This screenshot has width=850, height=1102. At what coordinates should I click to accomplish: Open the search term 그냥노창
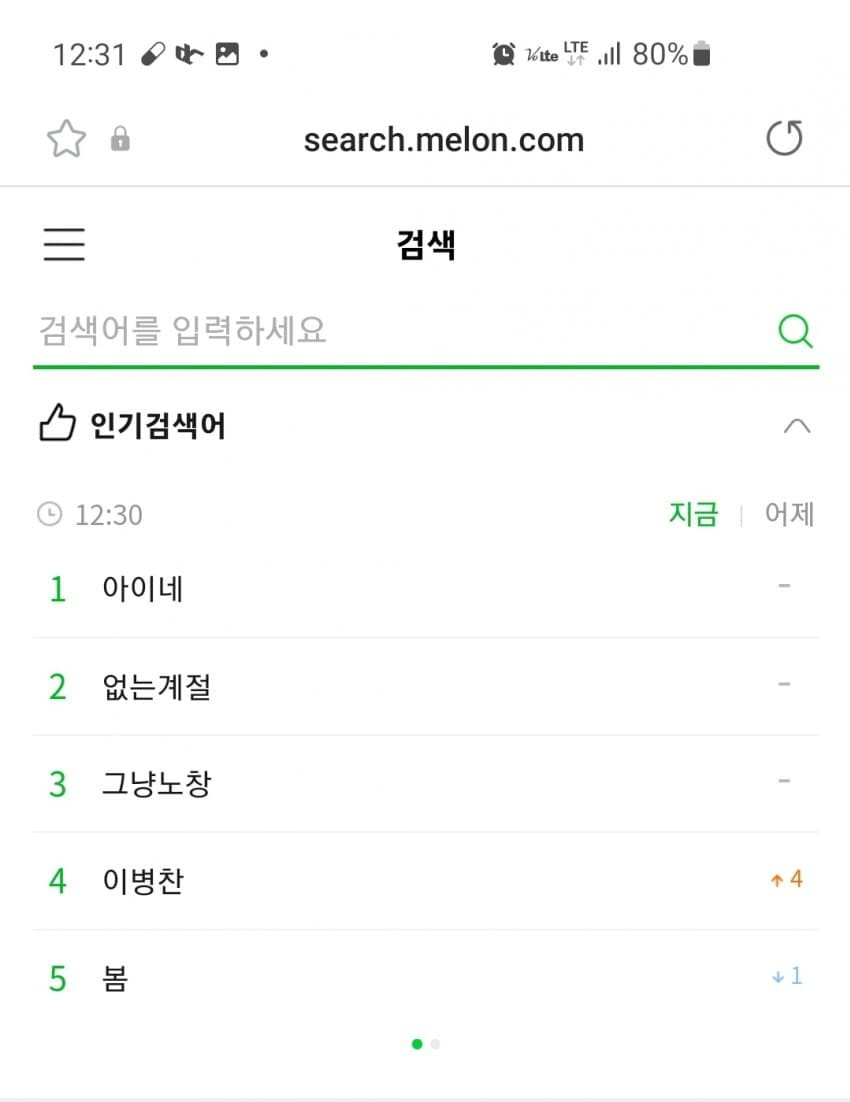click(157, 783)
